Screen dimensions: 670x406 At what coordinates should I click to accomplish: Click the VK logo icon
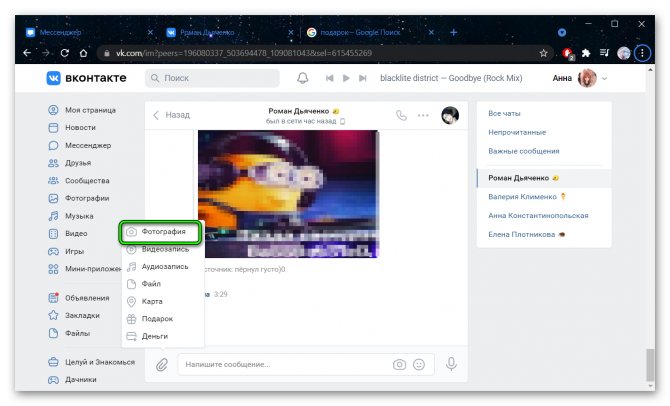[x=53, y=78]
